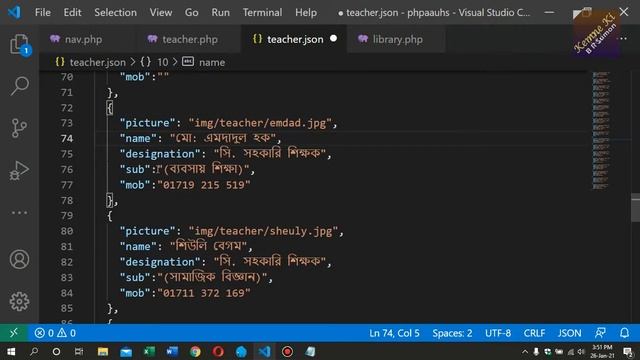640x360 pixels.
Task: Open the feedback icon in status bar
Action: pyautogui.click(x=600, y=333)
